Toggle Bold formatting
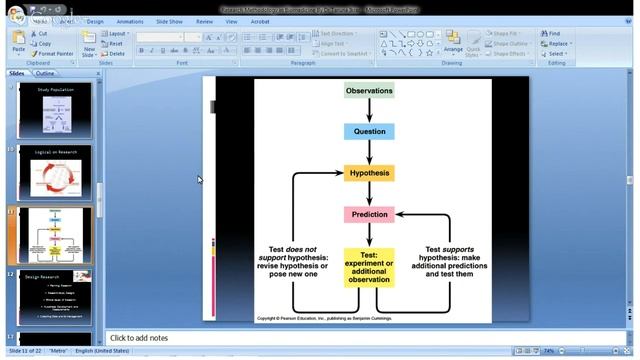Viewport: 640px width, 360px height. pyautogui.click(x=141, y=51)
